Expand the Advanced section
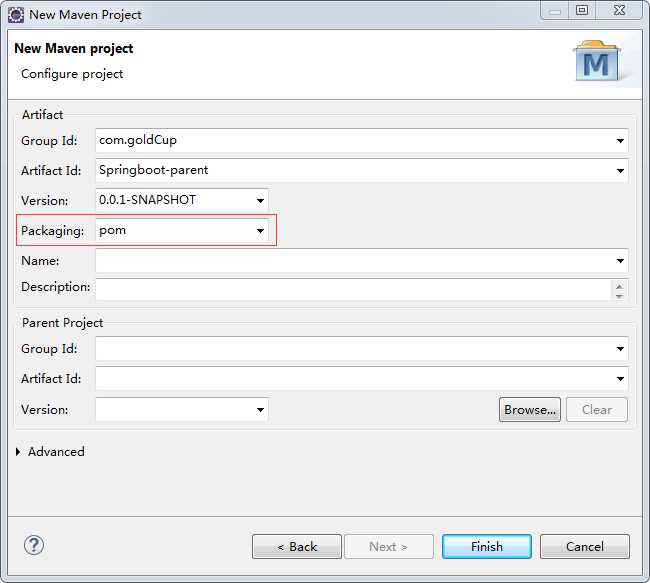The image size is (650, 583). (18, 452)
